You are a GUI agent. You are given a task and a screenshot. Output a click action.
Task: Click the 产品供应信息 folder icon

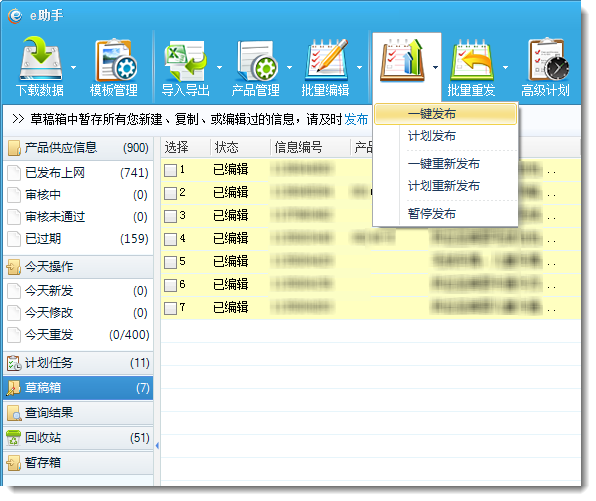pos(14,148)
